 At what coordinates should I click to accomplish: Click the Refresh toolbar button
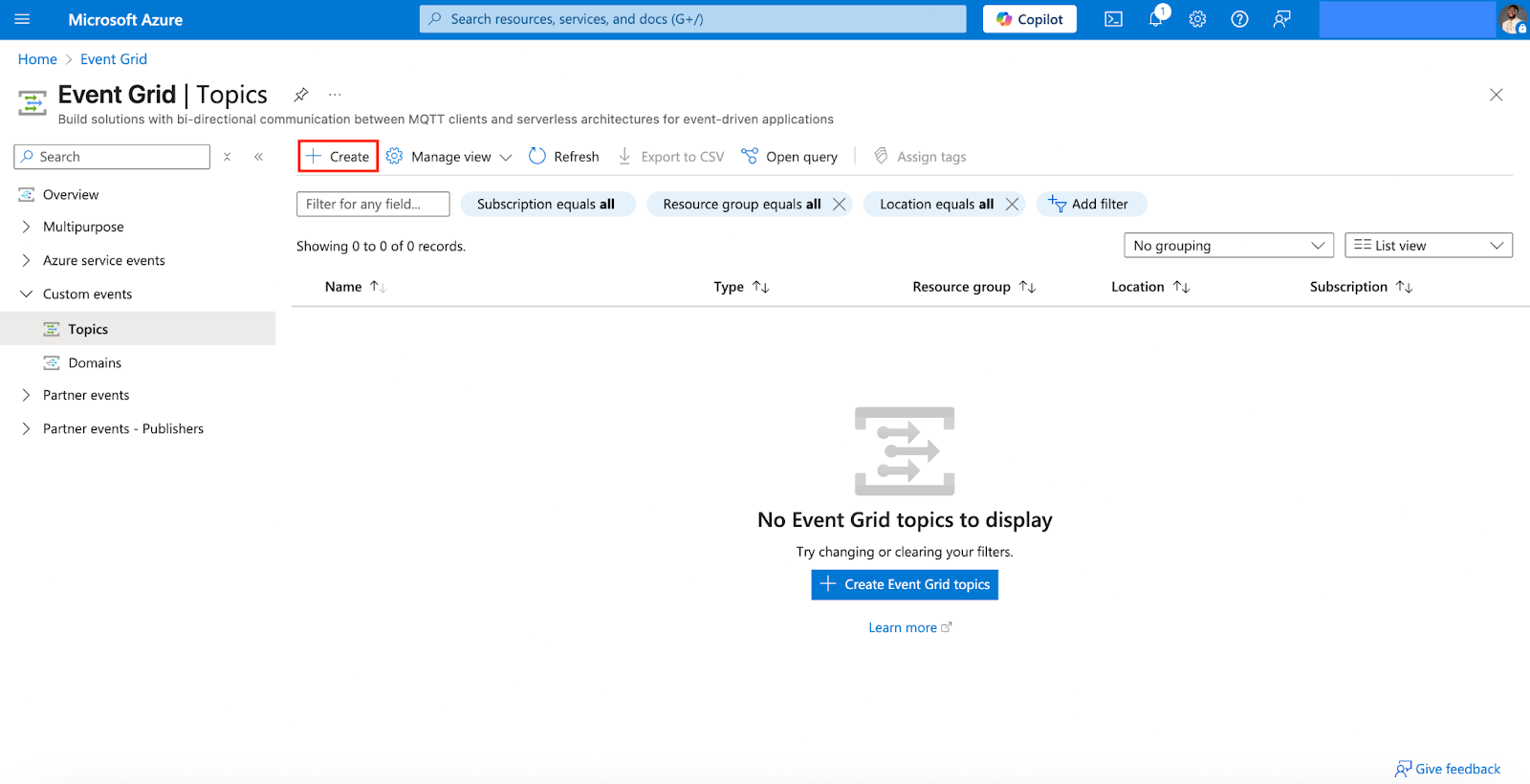point(564,157)
